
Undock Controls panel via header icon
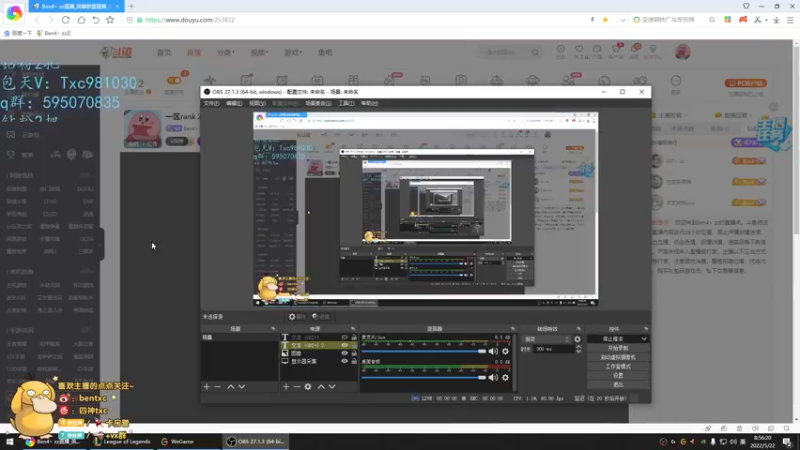[x=646, y=329]
